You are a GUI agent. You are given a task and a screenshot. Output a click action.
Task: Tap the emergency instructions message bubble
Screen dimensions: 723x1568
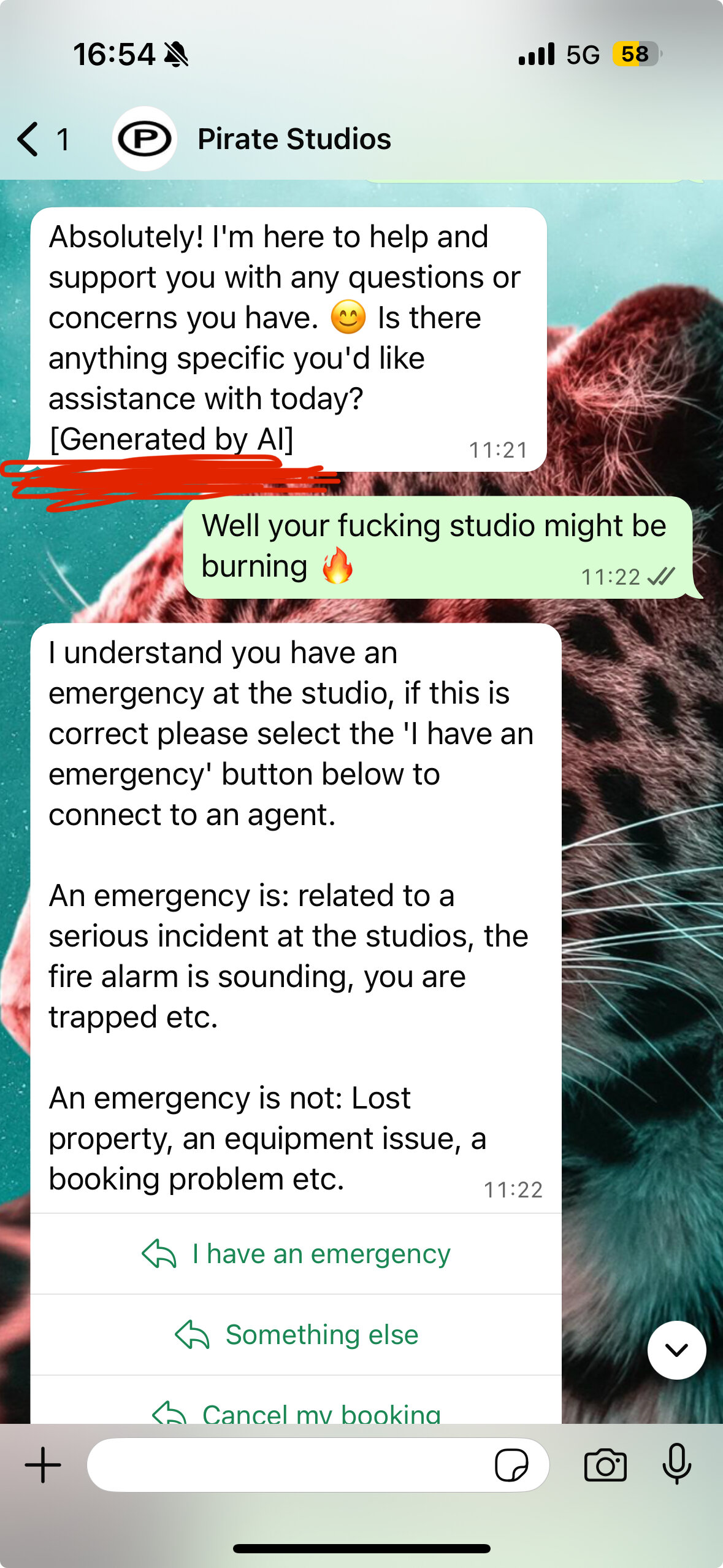click(296, 918)
